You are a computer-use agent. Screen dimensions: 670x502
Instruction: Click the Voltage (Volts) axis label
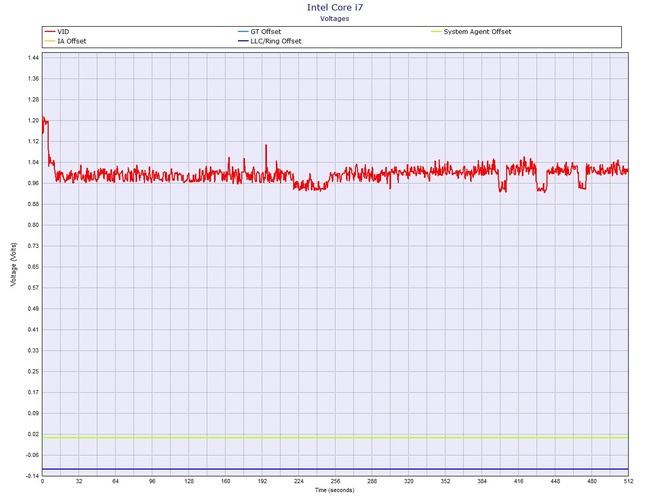(x=14, y=264)
